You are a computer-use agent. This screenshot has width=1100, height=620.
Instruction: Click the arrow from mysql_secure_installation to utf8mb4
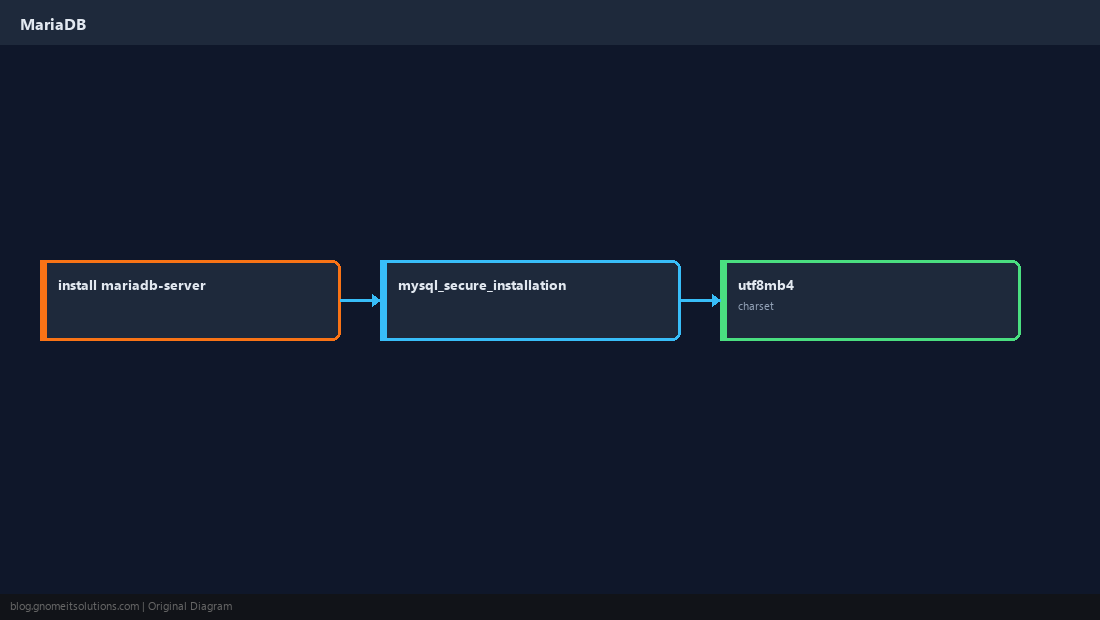tap(701, 300)
